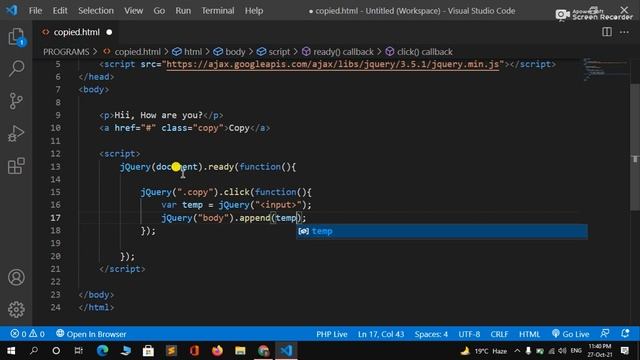The width and height of the screenshot is (640, 360).
Task: Click the Windows Start button
Action: pos(11,351)
